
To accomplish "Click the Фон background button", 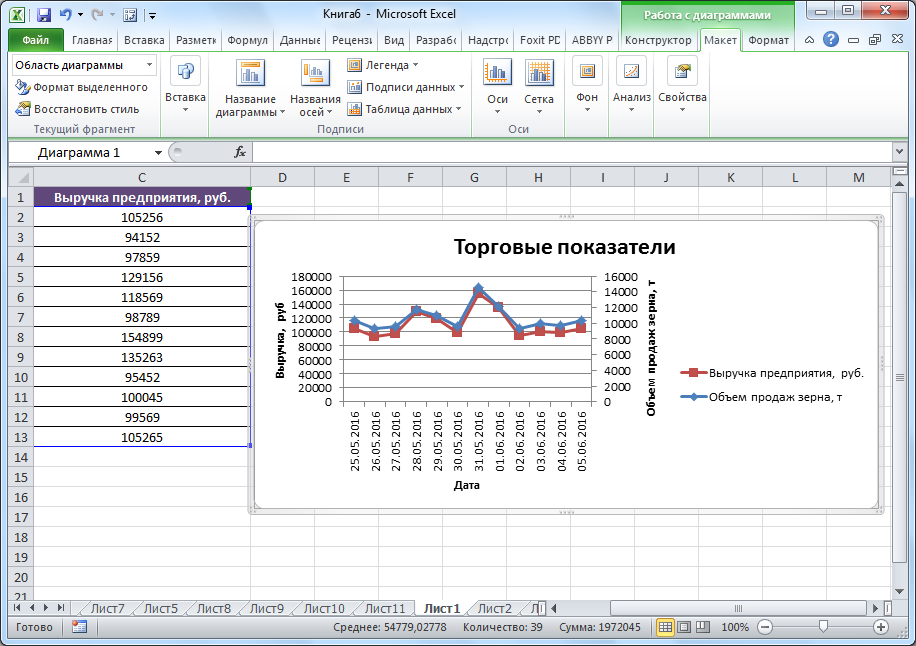I will tap(587, 84).
